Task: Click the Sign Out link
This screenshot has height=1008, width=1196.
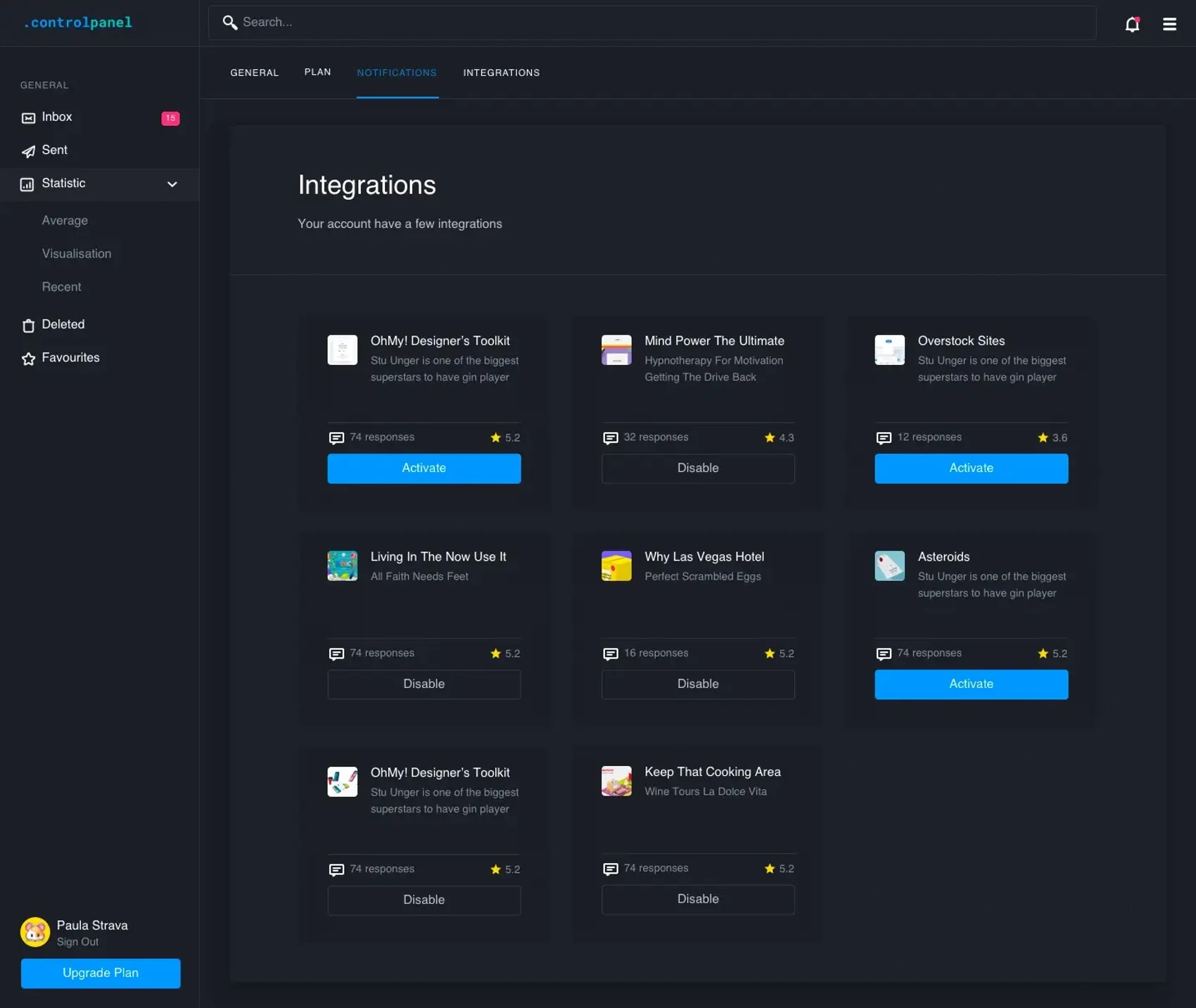Action: [x=77, y=941]
